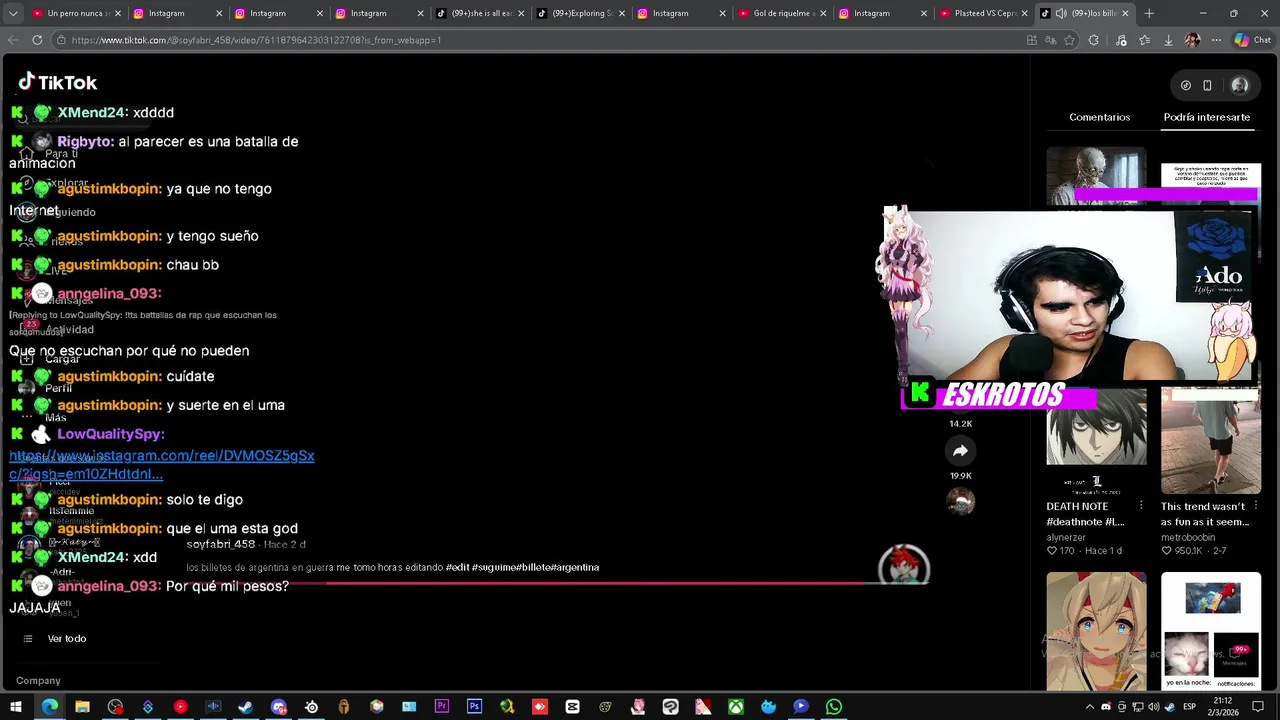
Task: Mute the TikTok tab via speaker icon
Action: click(x=1061, y=13)
